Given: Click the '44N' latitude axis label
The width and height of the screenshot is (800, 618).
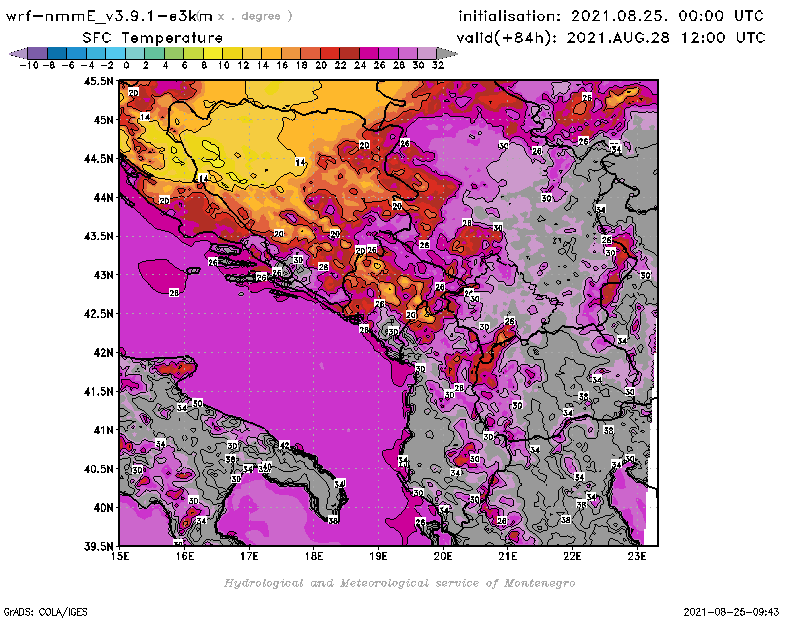Looking at the screenshot, I should pyautogui.click(x=104, y=197).
